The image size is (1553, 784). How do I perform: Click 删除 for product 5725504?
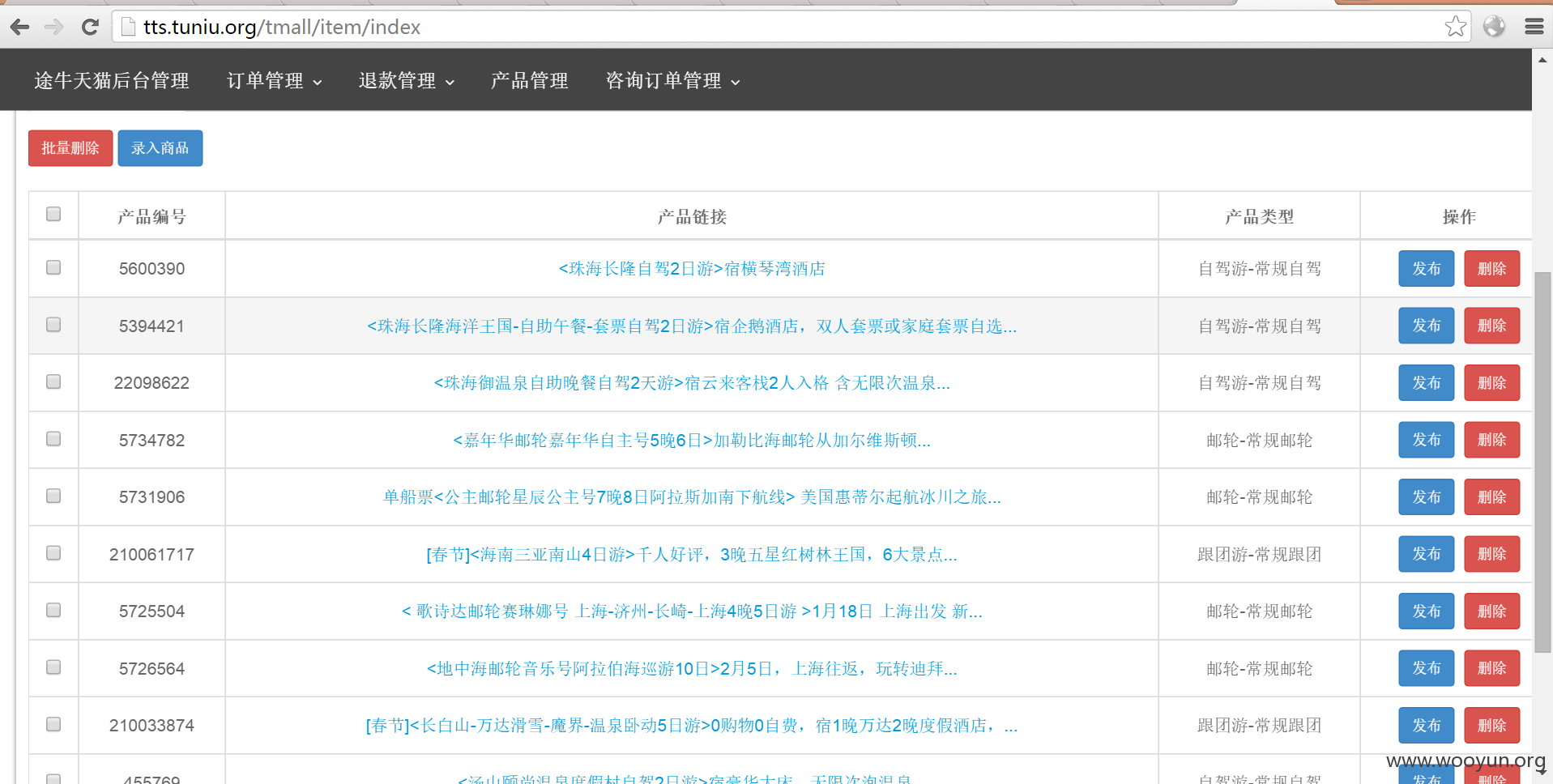1491,611
